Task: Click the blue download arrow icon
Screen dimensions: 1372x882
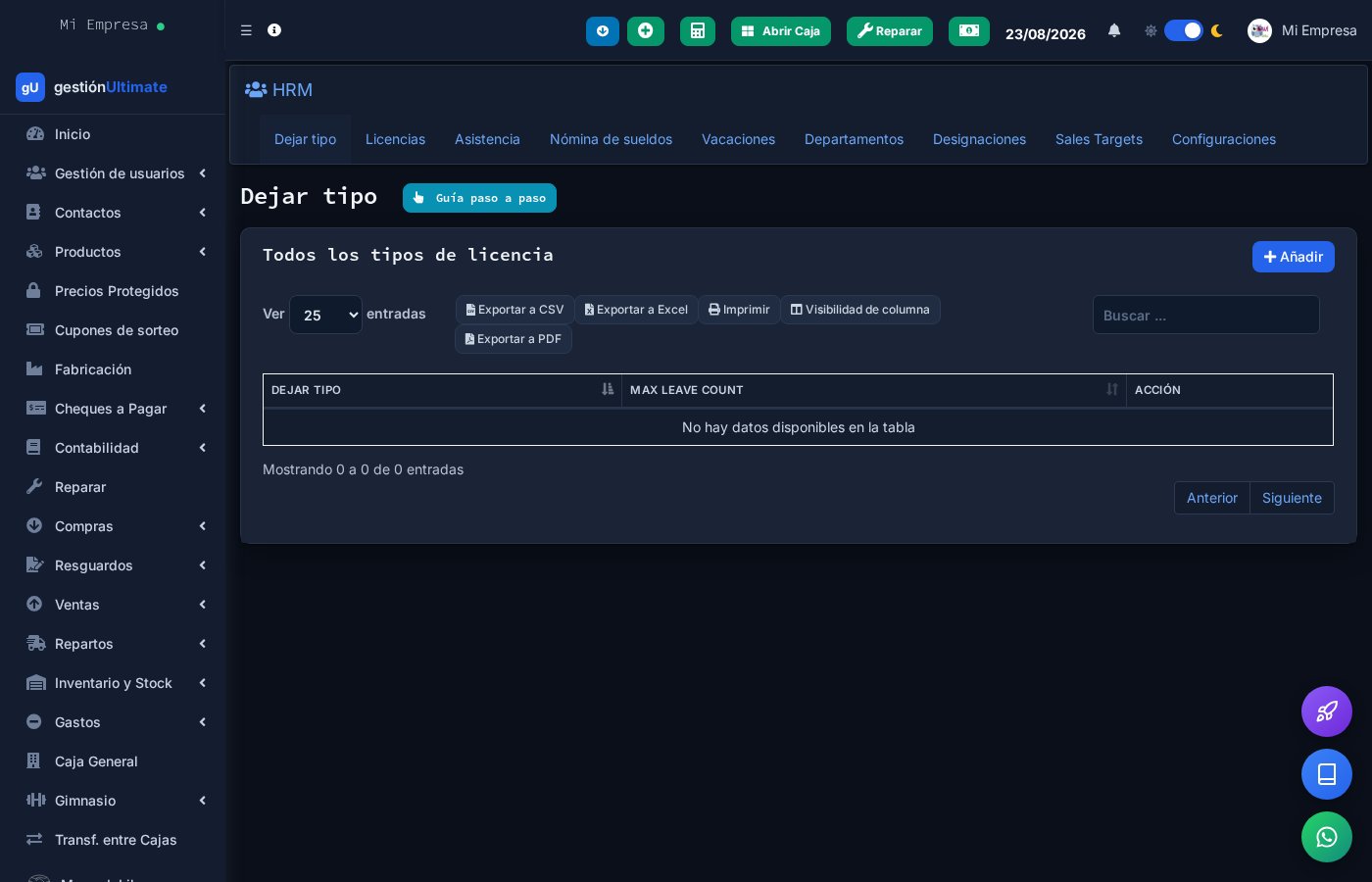Action: point(603,31)
